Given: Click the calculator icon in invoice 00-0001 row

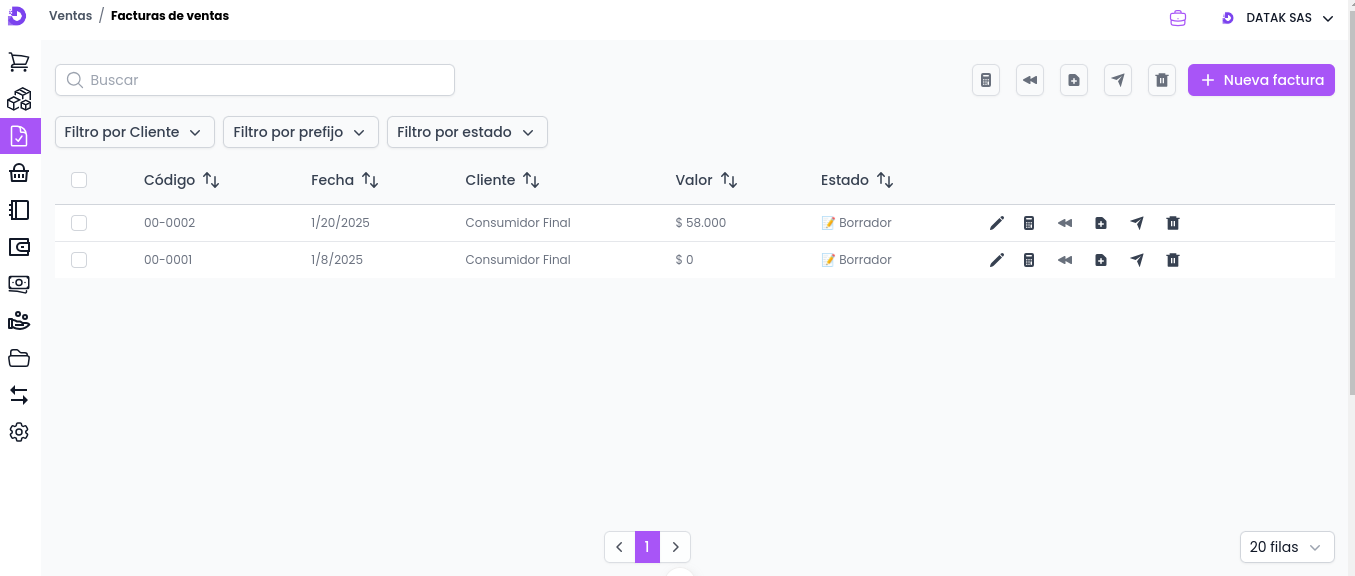Looking at the screenshot, I should point(1029,260).
